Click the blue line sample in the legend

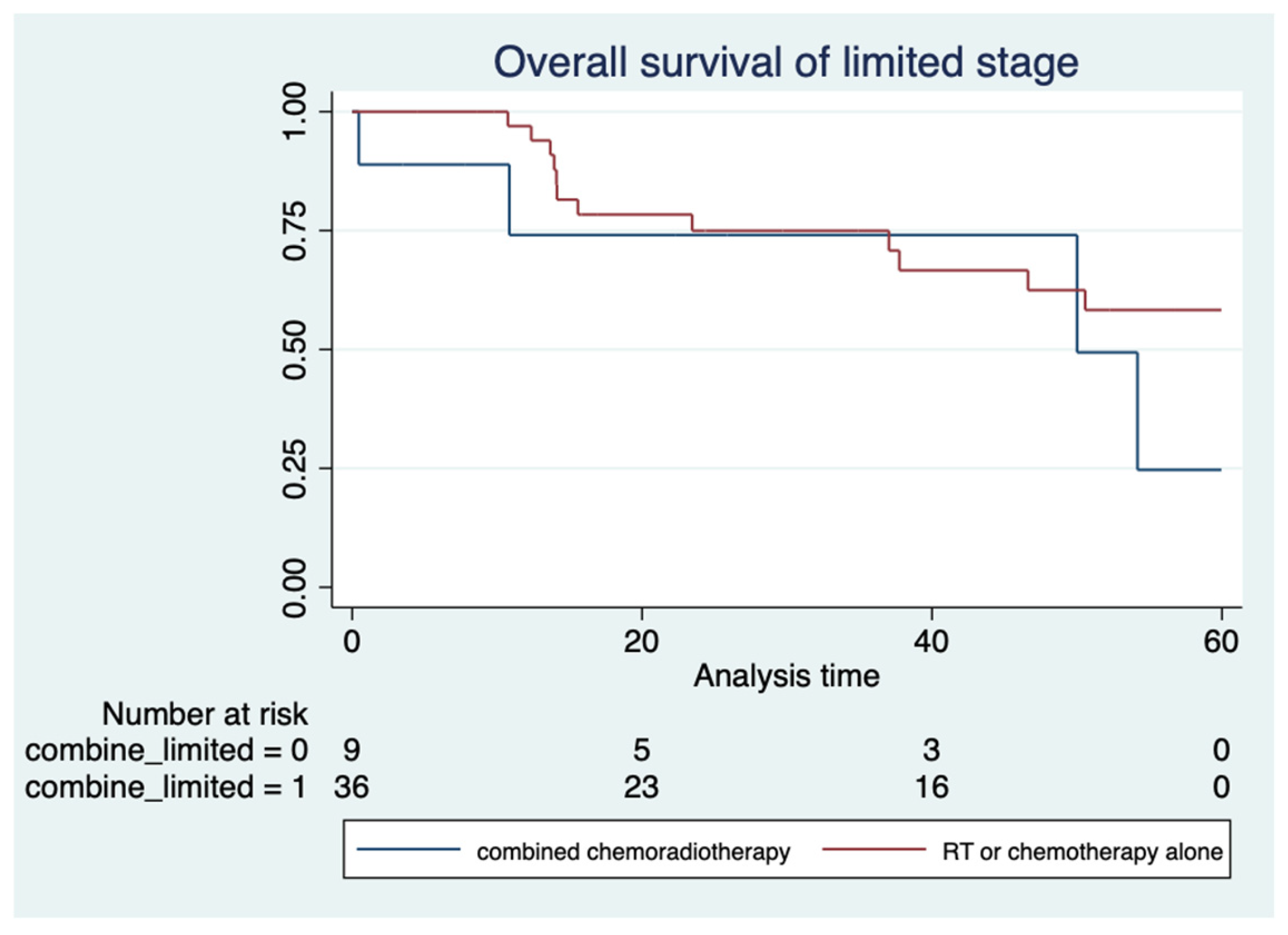tap(408, 849)
